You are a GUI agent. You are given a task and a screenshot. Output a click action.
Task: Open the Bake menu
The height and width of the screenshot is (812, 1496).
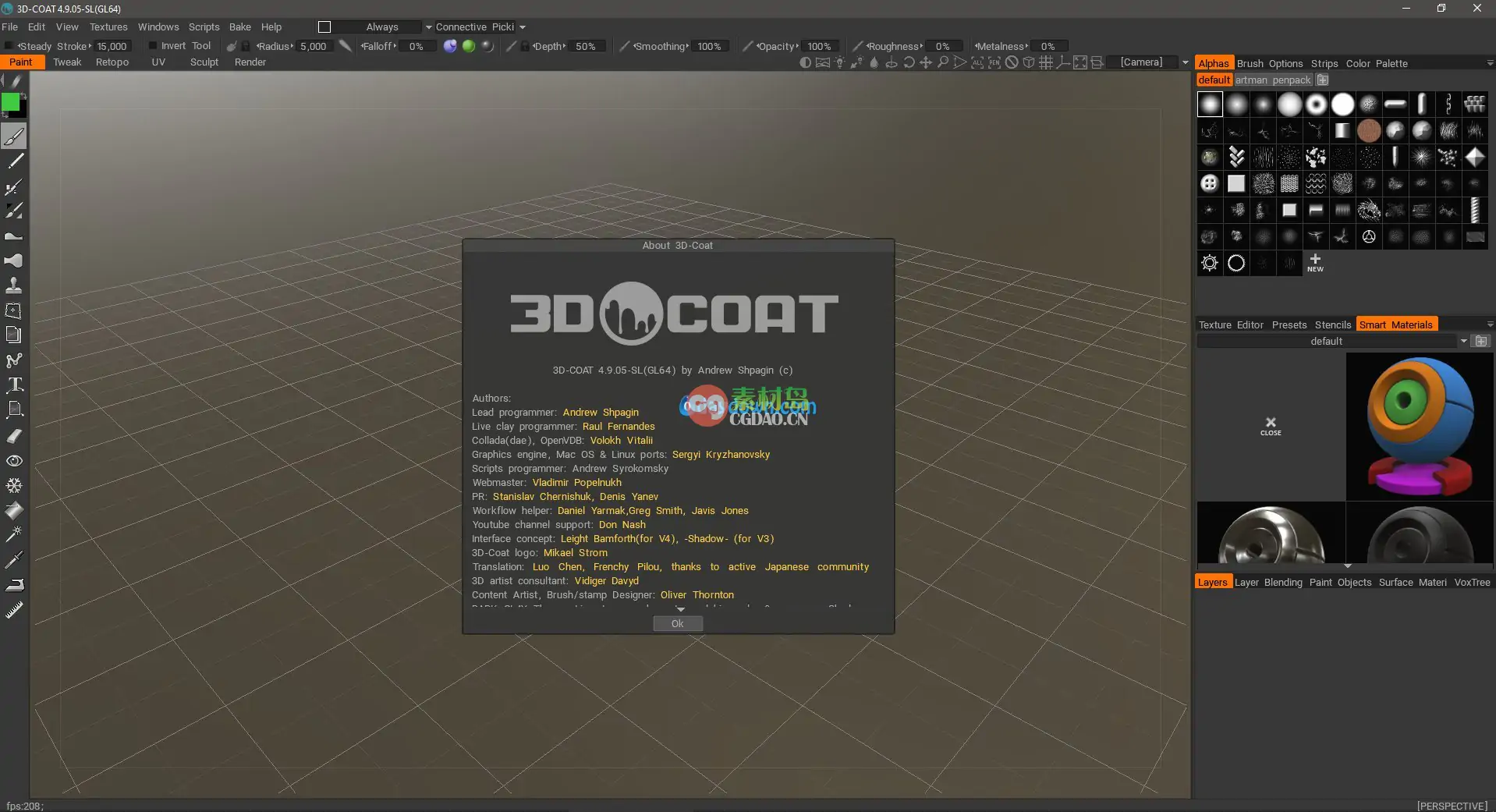point(239,27)
